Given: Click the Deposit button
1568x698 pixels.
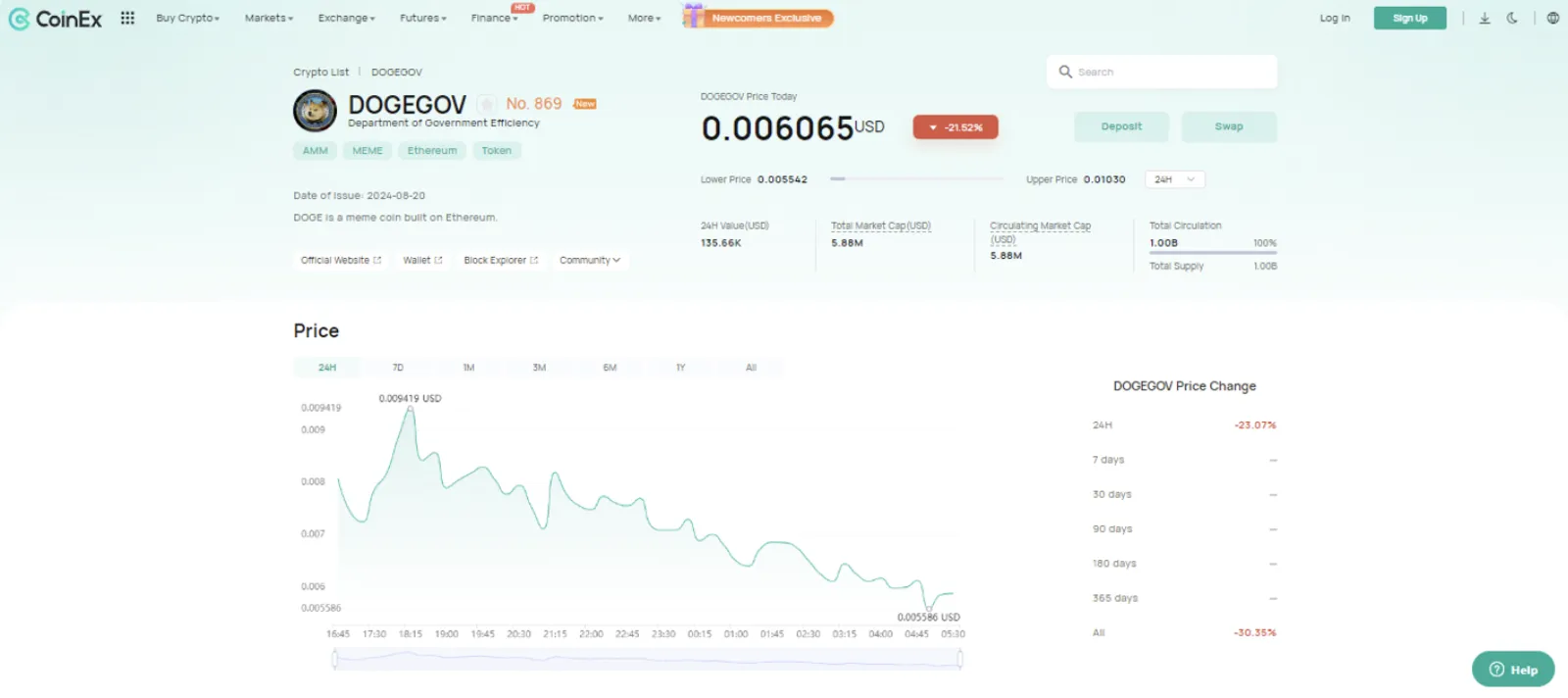Looking at the screenshot, I should click(1121, 126).
